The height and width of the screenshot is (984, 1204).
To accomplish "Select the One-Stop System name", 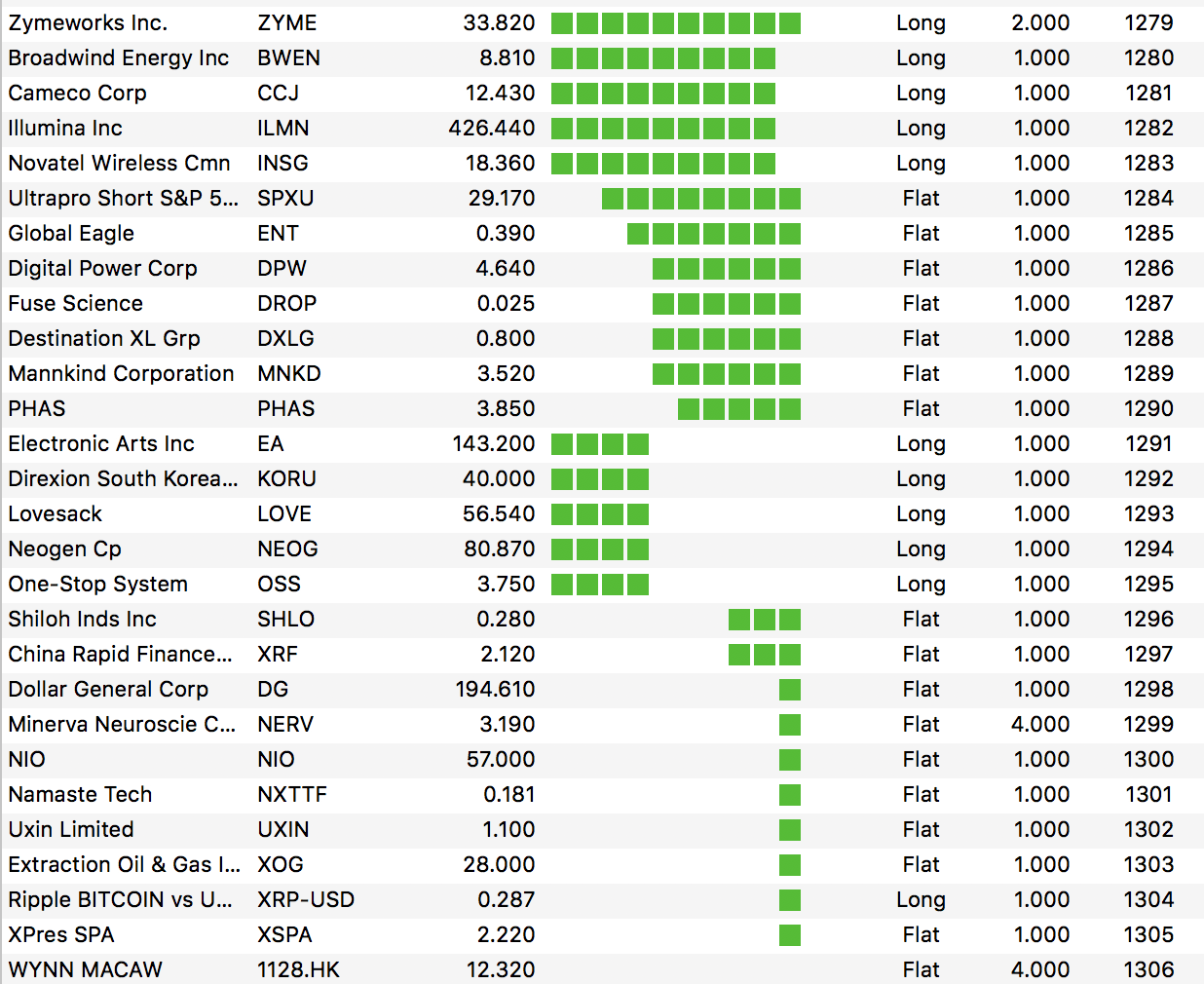I will (97, 584).
